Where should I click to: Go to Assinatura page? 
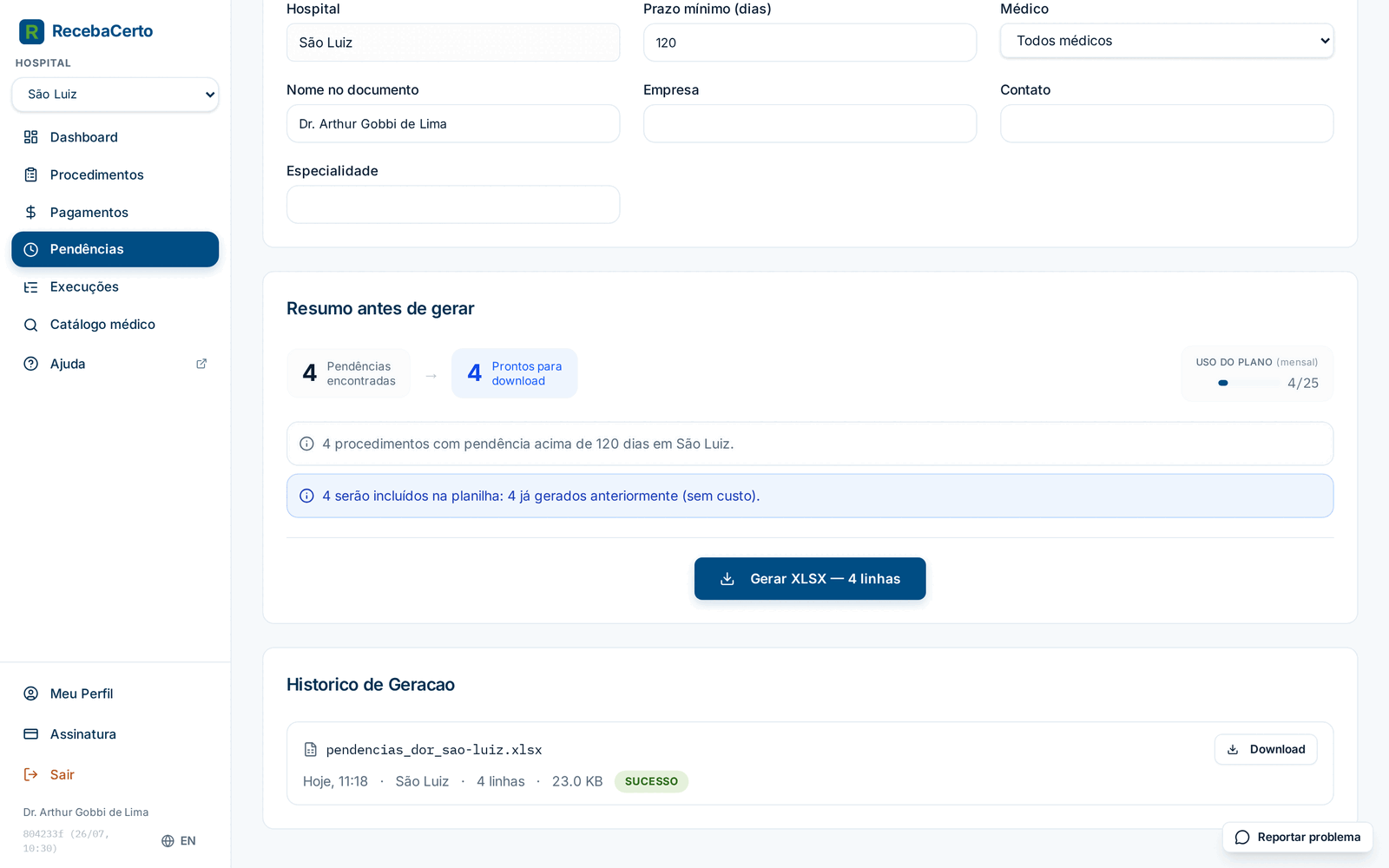(115, 734)
